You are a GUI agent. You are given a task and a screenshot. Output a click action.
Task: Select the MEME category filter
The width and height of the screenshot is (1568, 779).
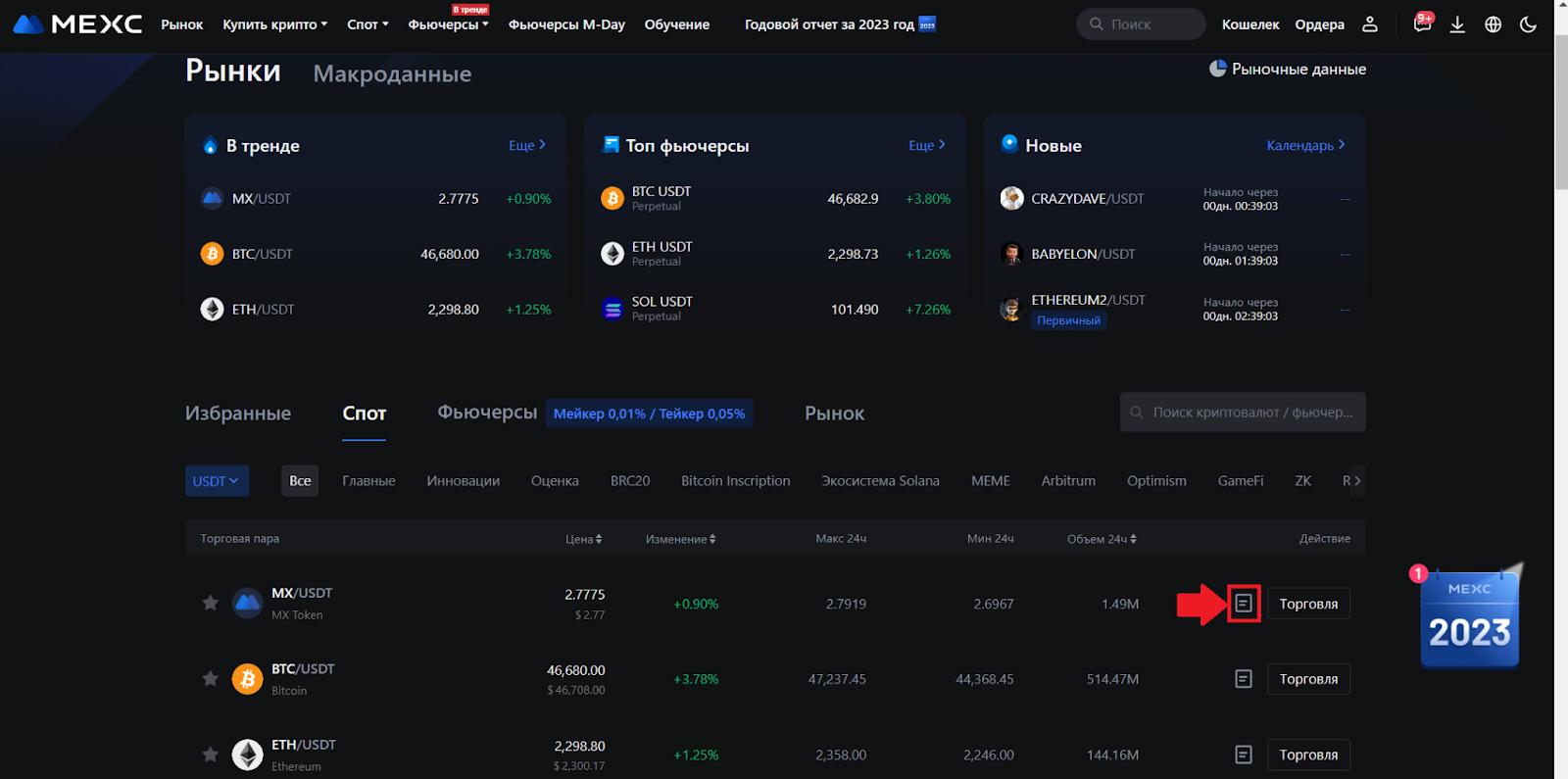click(991, 481)
